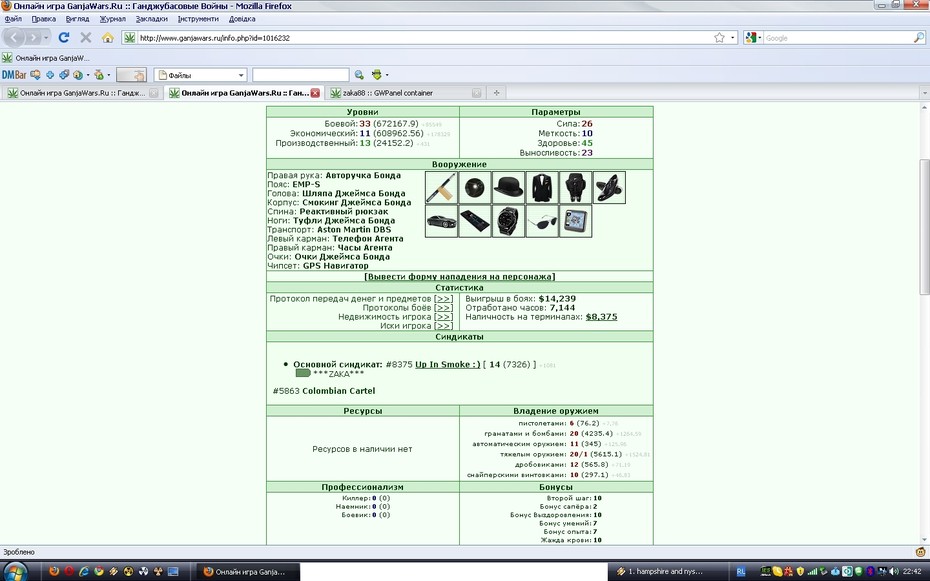Open Протокол передач денег и предметов link
Screen dimensions: 930x581
(444, 299)
